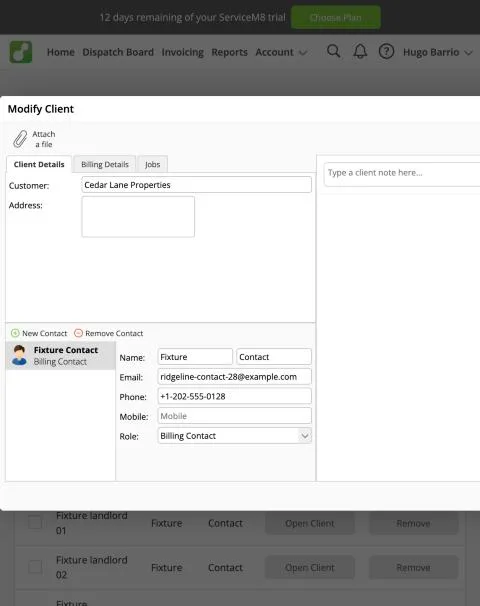This screenshot has width=480, height=606.
Task: Click the ServiceM8 green logo icon
Action: click(x=21, y=52)
